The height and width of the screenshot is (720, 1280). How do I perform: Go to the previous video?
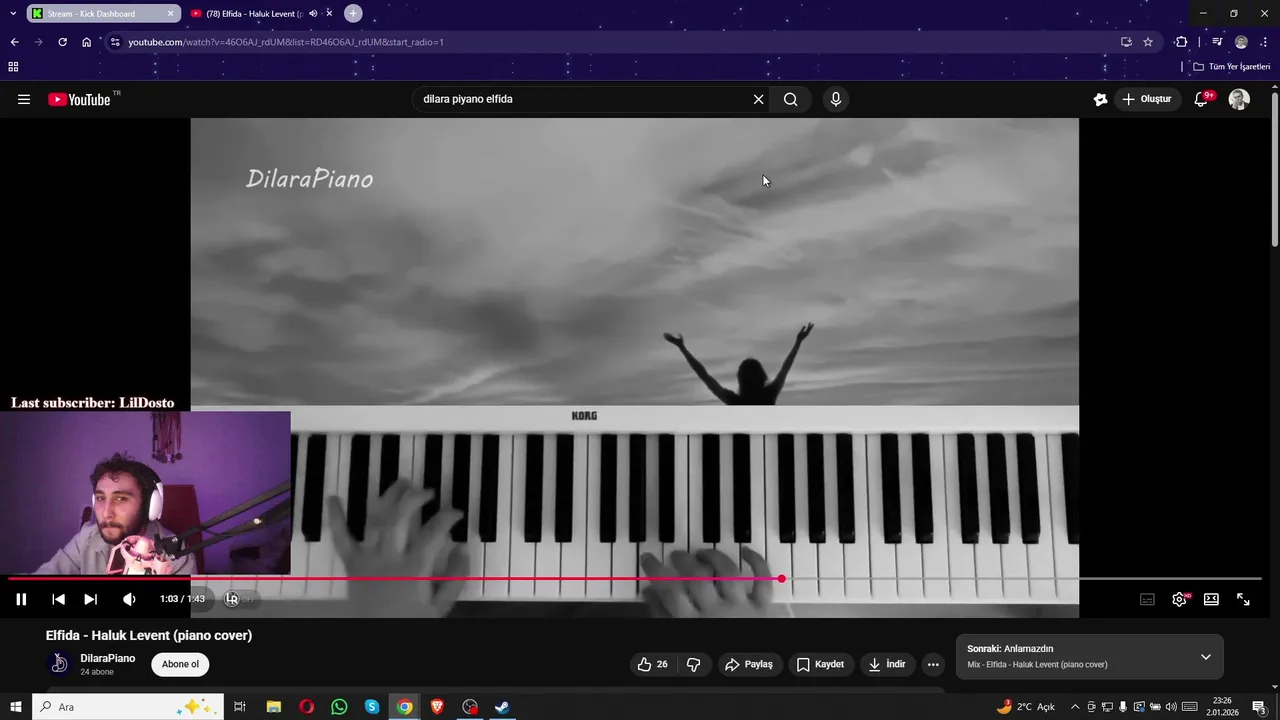click(58, 599)
